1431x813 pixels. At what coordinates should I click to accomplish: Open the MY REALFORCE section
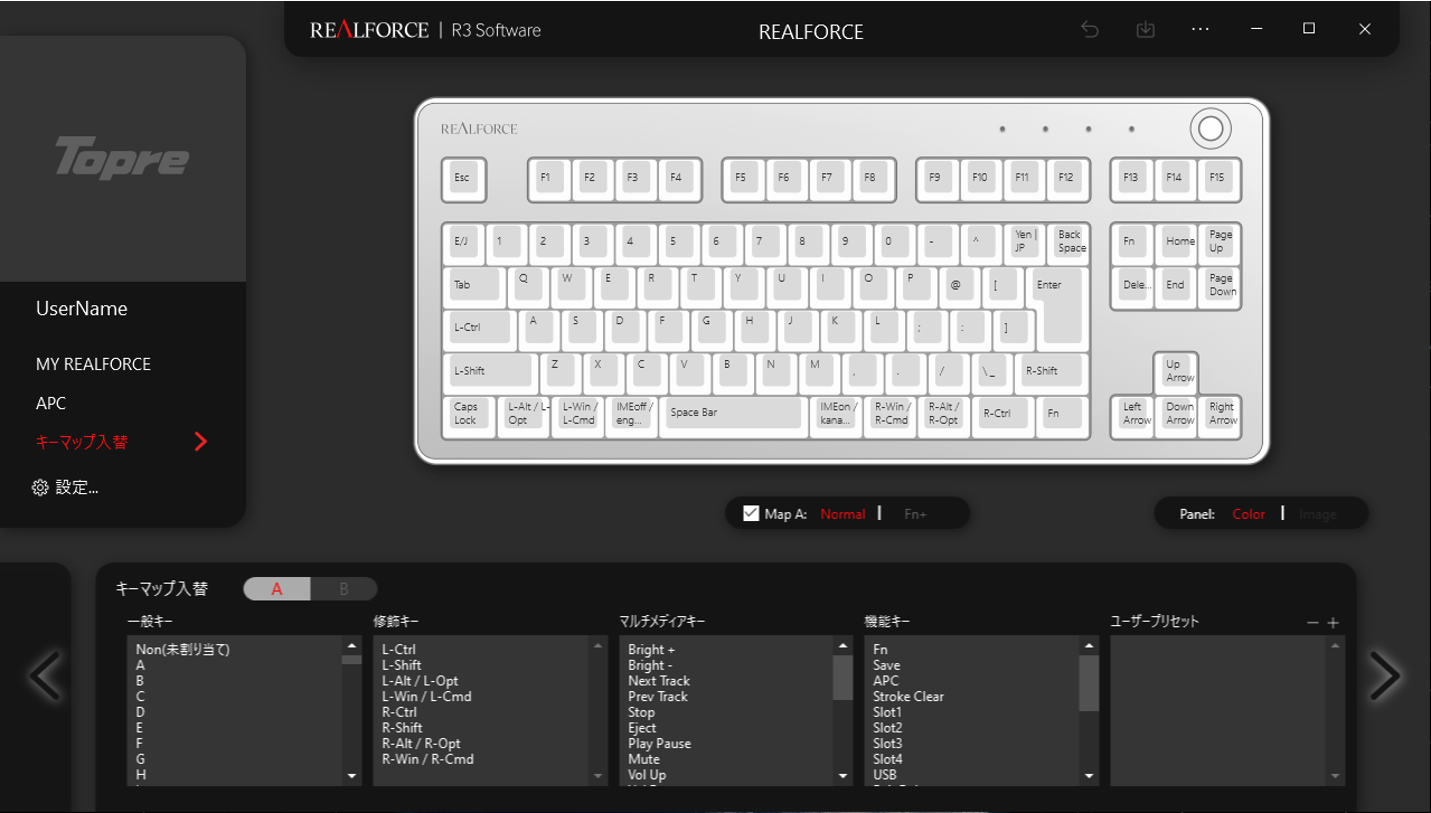[93, 364]
